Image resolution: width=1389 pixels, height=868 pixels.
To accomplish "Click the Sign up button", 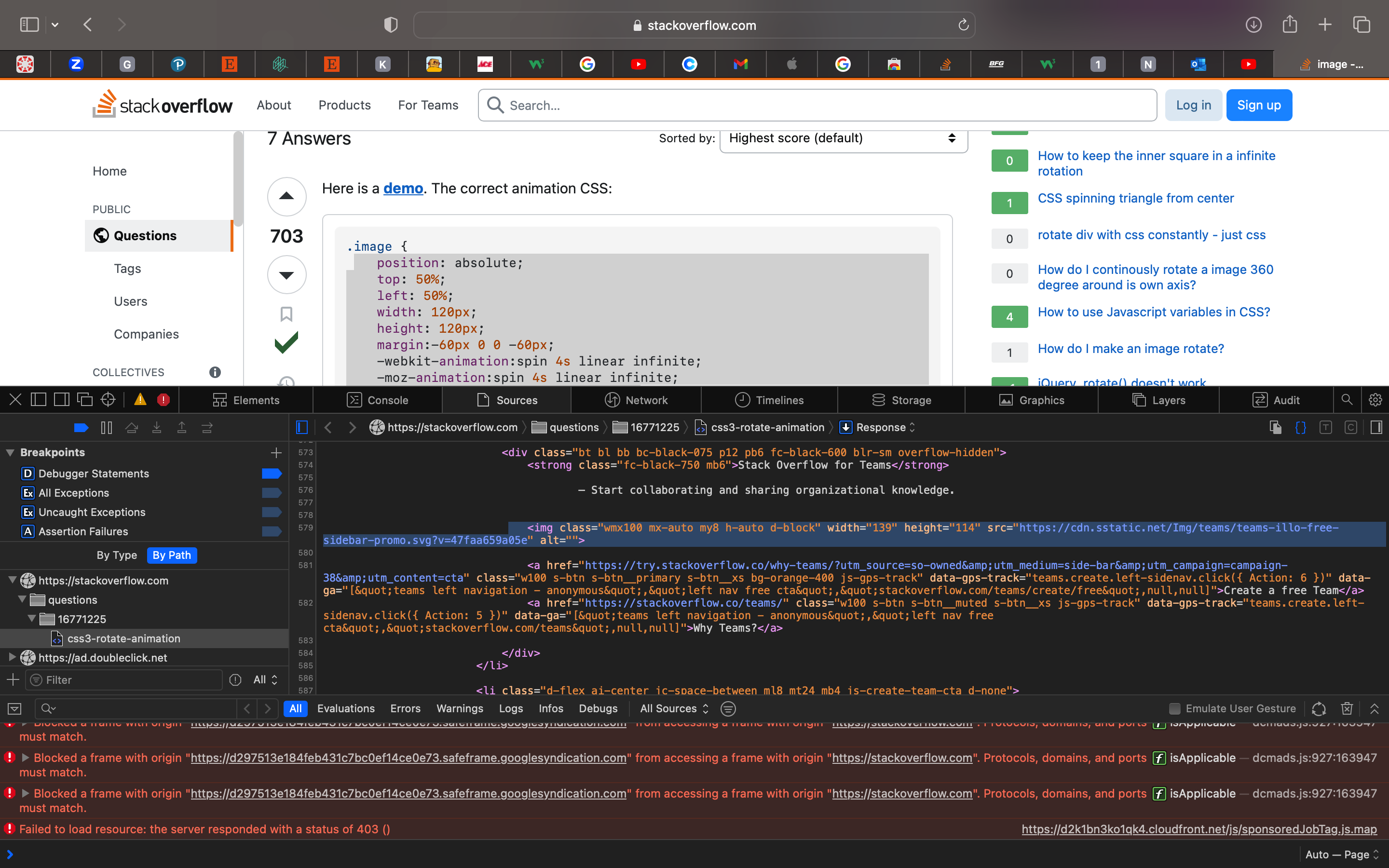I will (1258, 105).
